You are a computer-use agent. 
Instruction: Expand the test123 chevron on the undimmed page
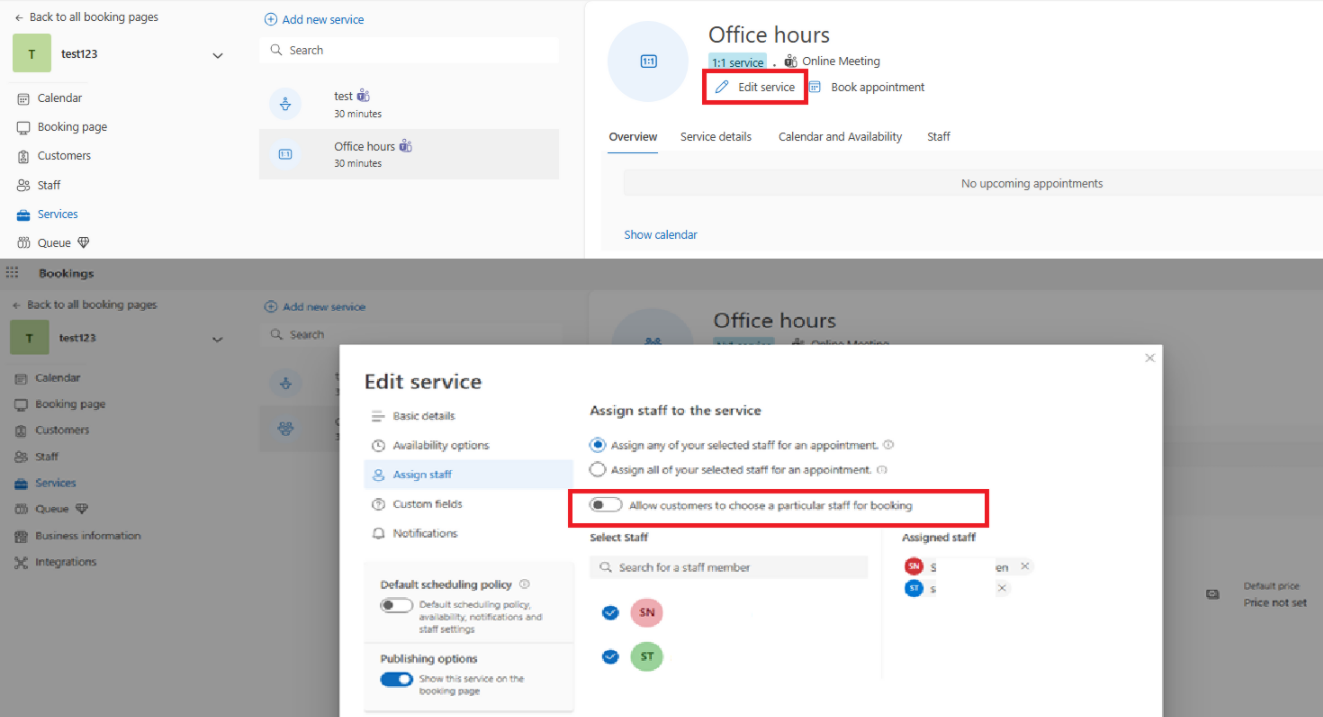point(218,56)
